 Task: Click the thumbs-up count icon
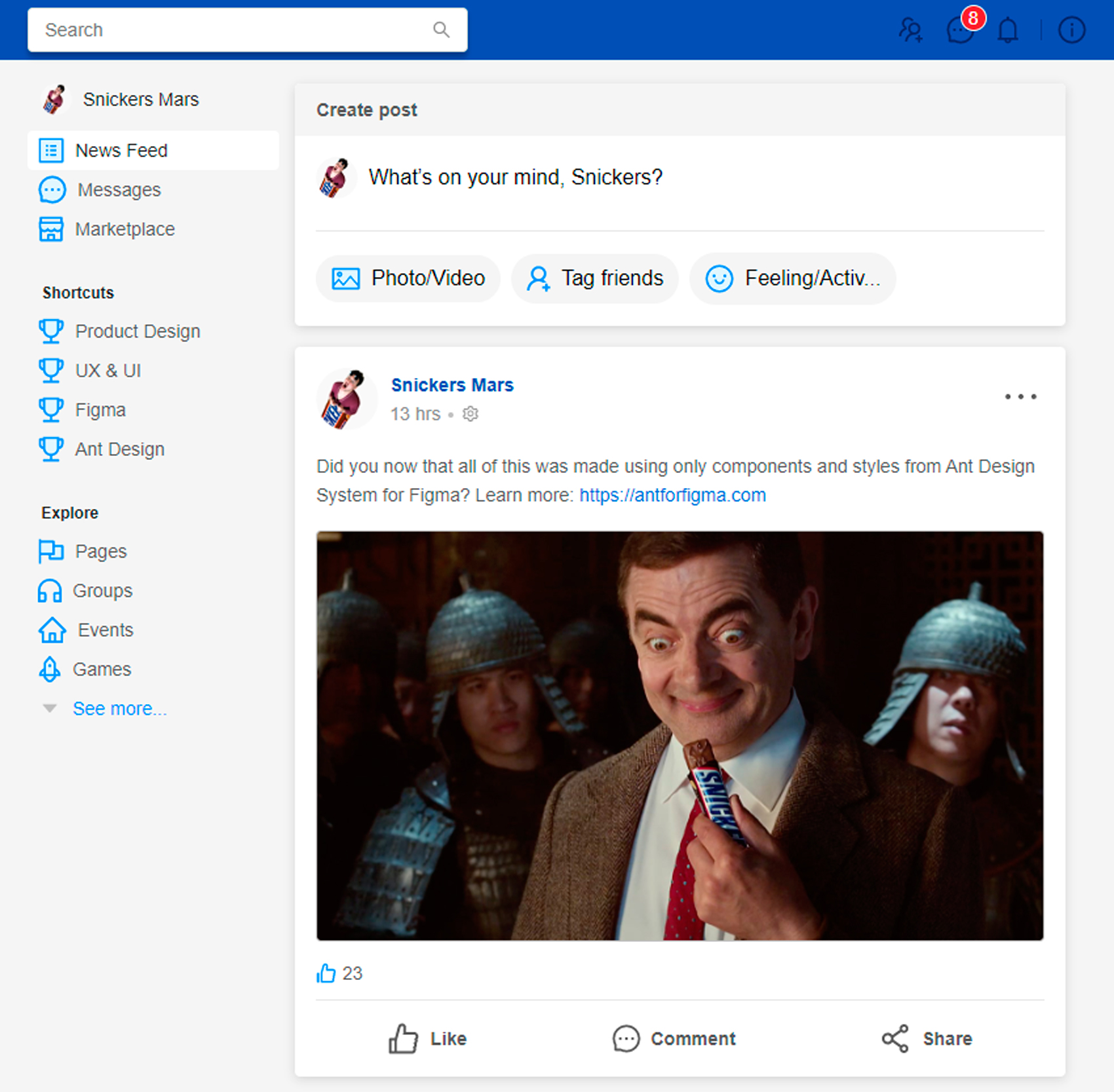pos(326,973)
